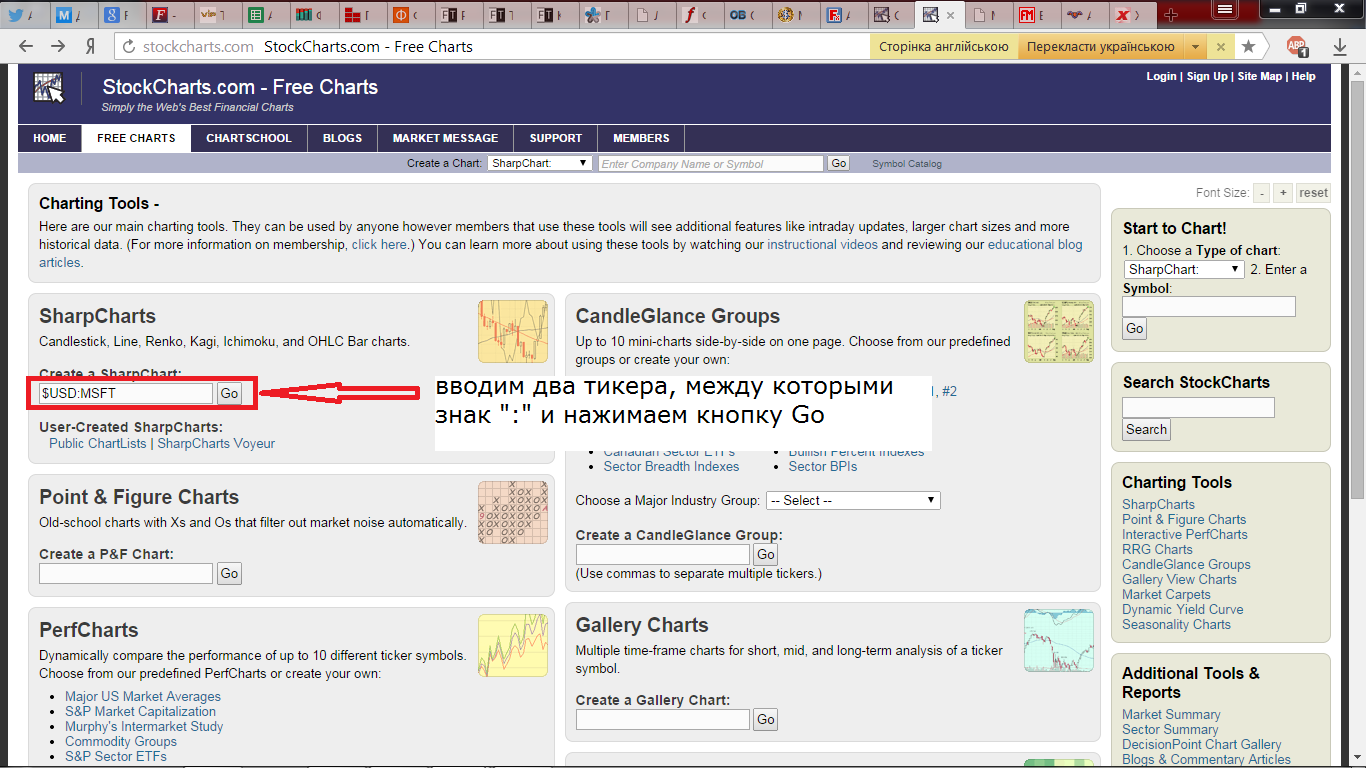Click the browser forward arrow
This screenshot has width=1366, height=768.
click(x=58, y=47)
